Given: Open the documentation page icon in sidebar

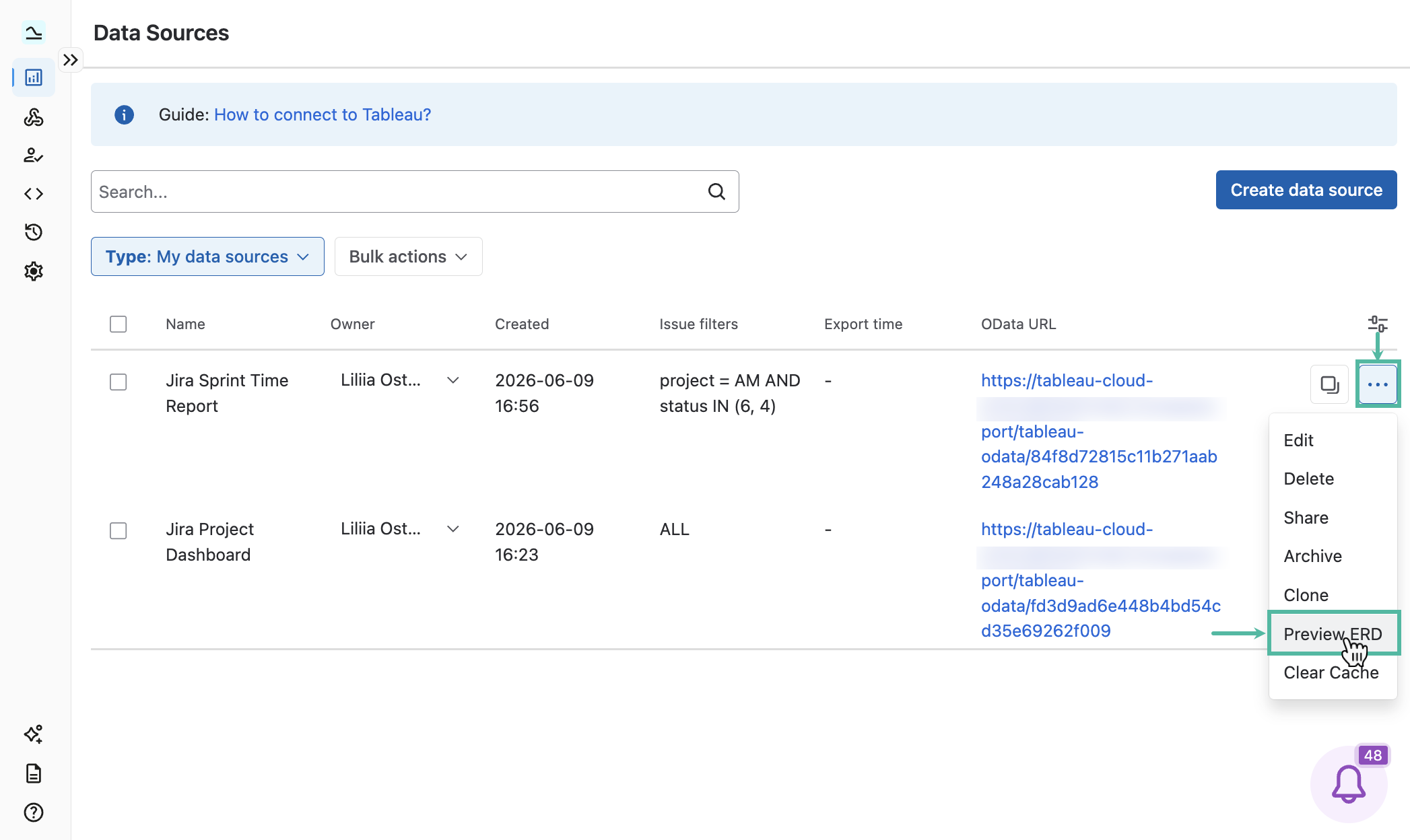Looking at the screenshot, I should coord(34,773).
